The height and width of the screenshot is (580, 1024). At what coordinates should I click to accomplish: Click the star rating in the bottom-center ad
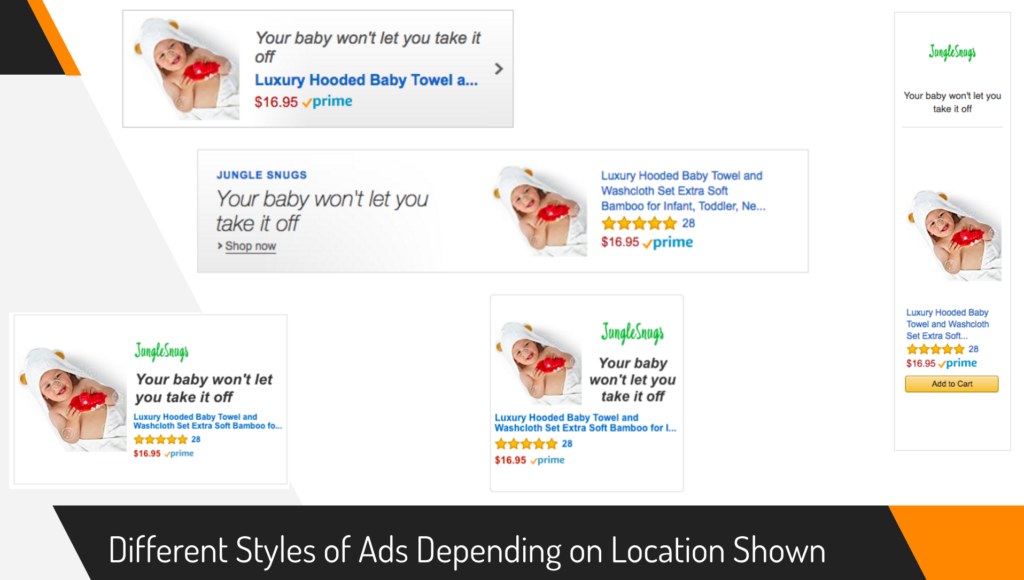tap(526, 444)
